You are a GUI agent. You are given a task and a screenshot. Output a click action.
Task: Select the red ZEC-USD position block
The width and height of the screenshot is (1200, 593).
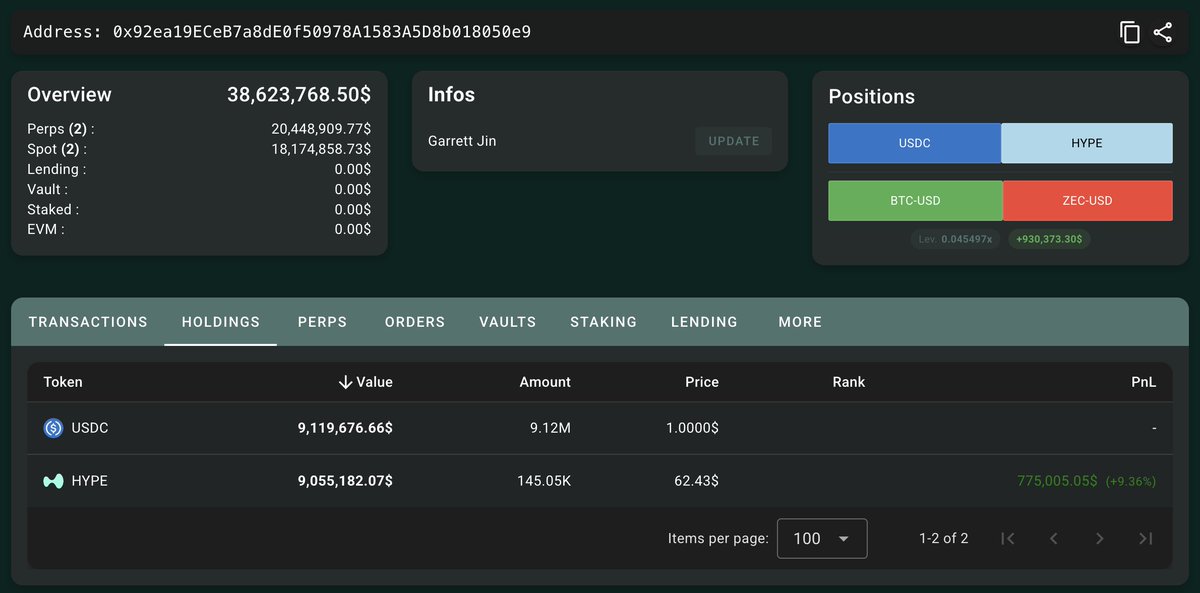point(1087,200)
